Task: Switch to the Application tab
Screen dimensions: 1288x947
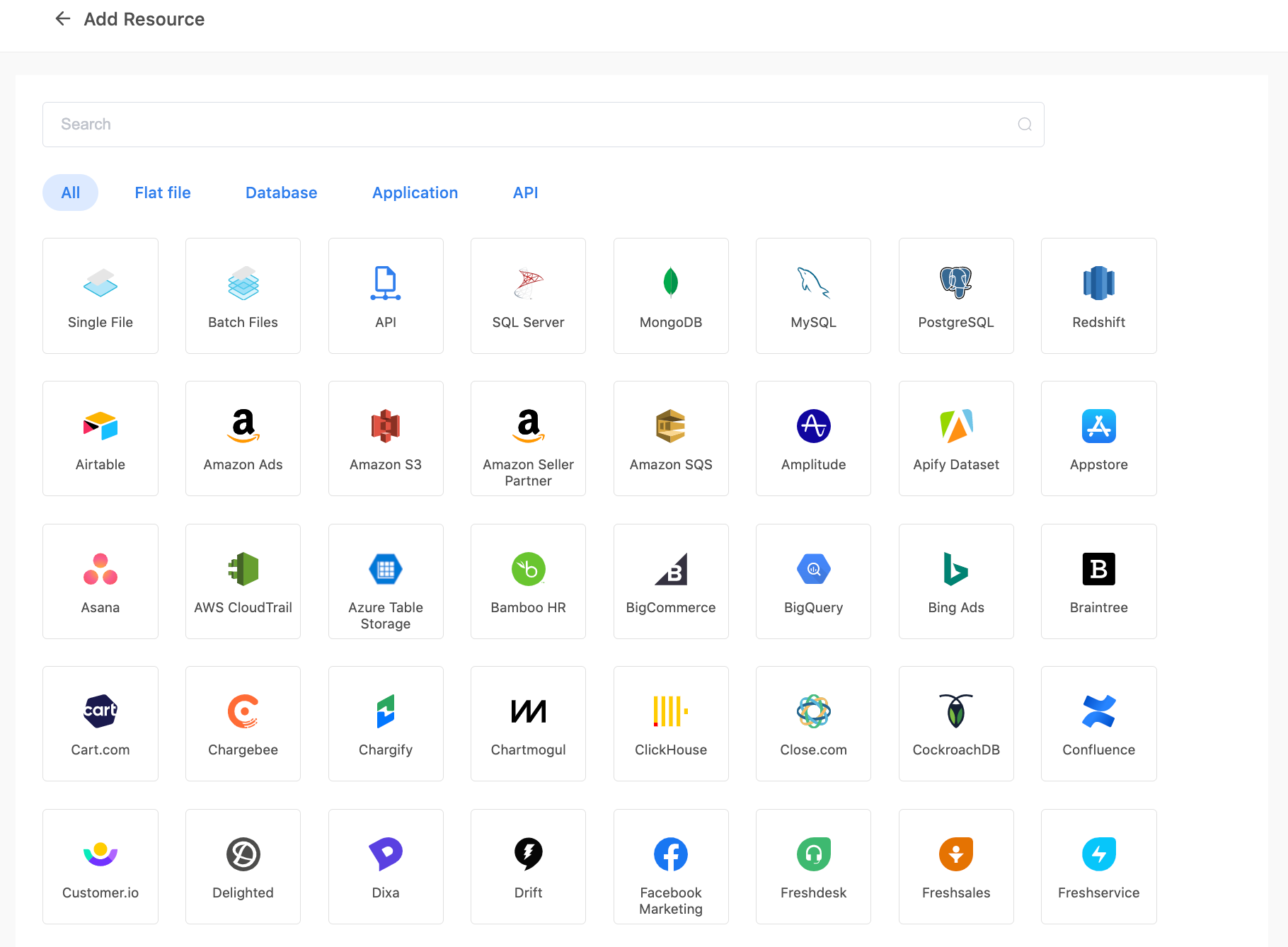Action: click(415, 193)
